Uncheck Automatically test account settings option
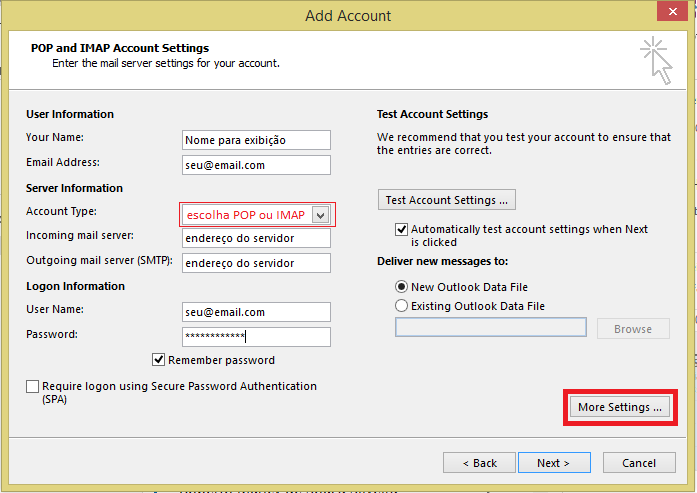This screenshot has height=493, width=697. pos(402,229)
